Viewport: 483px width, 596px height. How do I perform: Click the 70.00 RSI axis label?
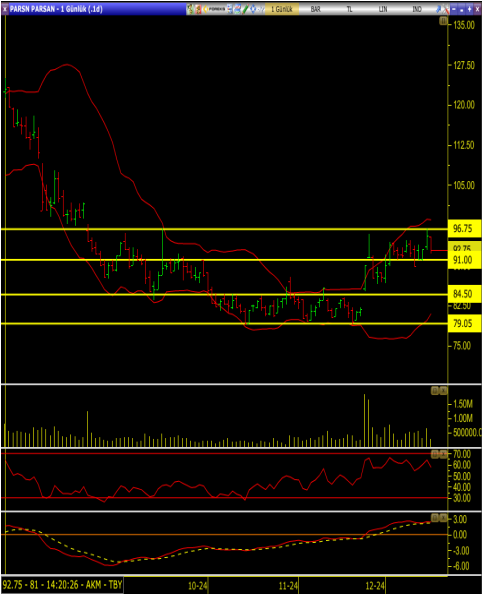pos(462,454)
